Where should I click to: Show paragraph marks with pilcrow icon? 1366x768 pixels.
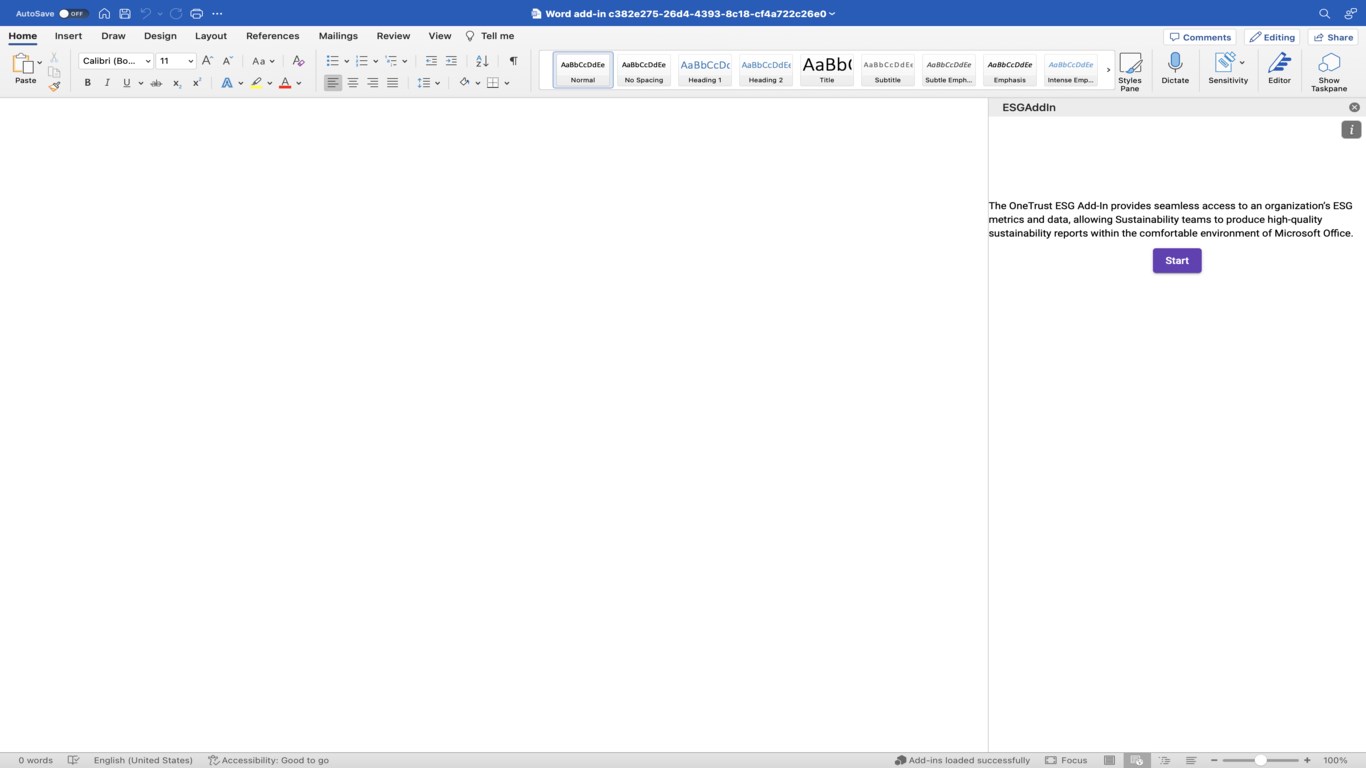pyautogui.click(x=513, y=61)
